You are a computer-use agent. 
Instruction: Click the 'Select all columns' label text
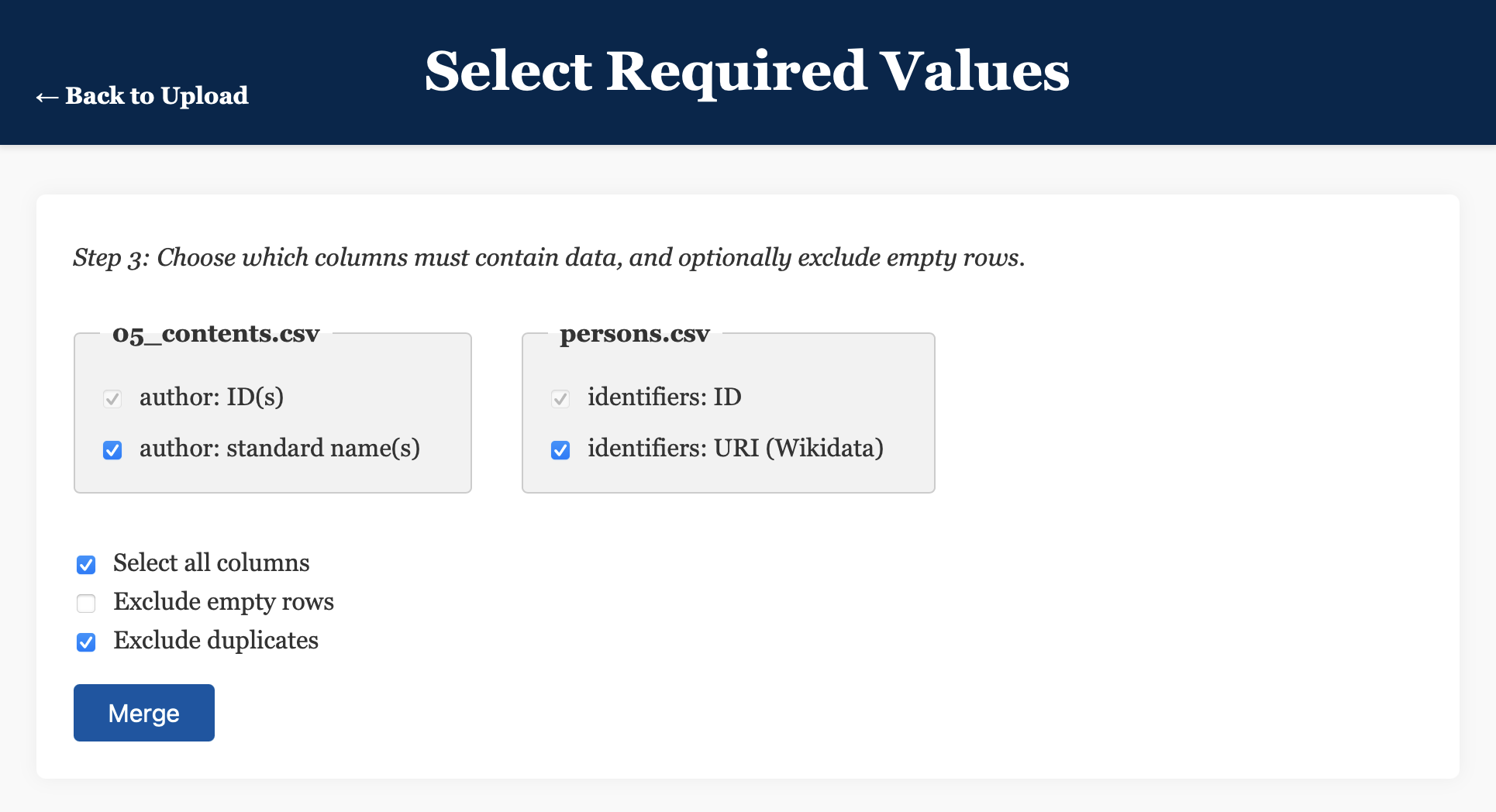212,563
